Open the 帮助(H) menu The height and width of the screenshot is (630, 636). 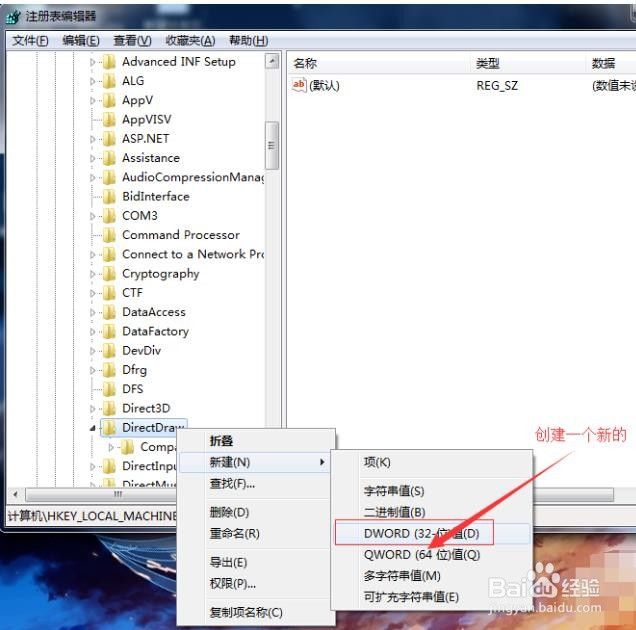[248, 41]
